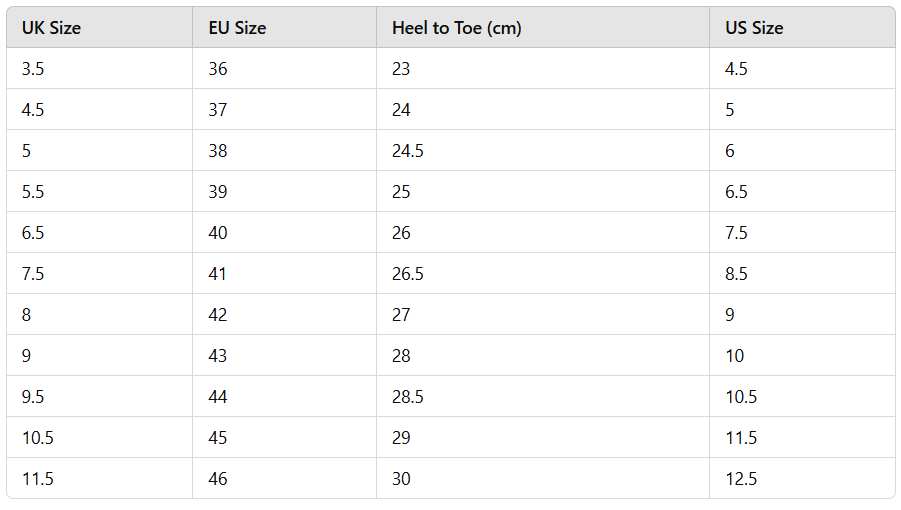Click the US size 6.5 cell
Viewport: 901px width, 510px height.
[736, 192]
